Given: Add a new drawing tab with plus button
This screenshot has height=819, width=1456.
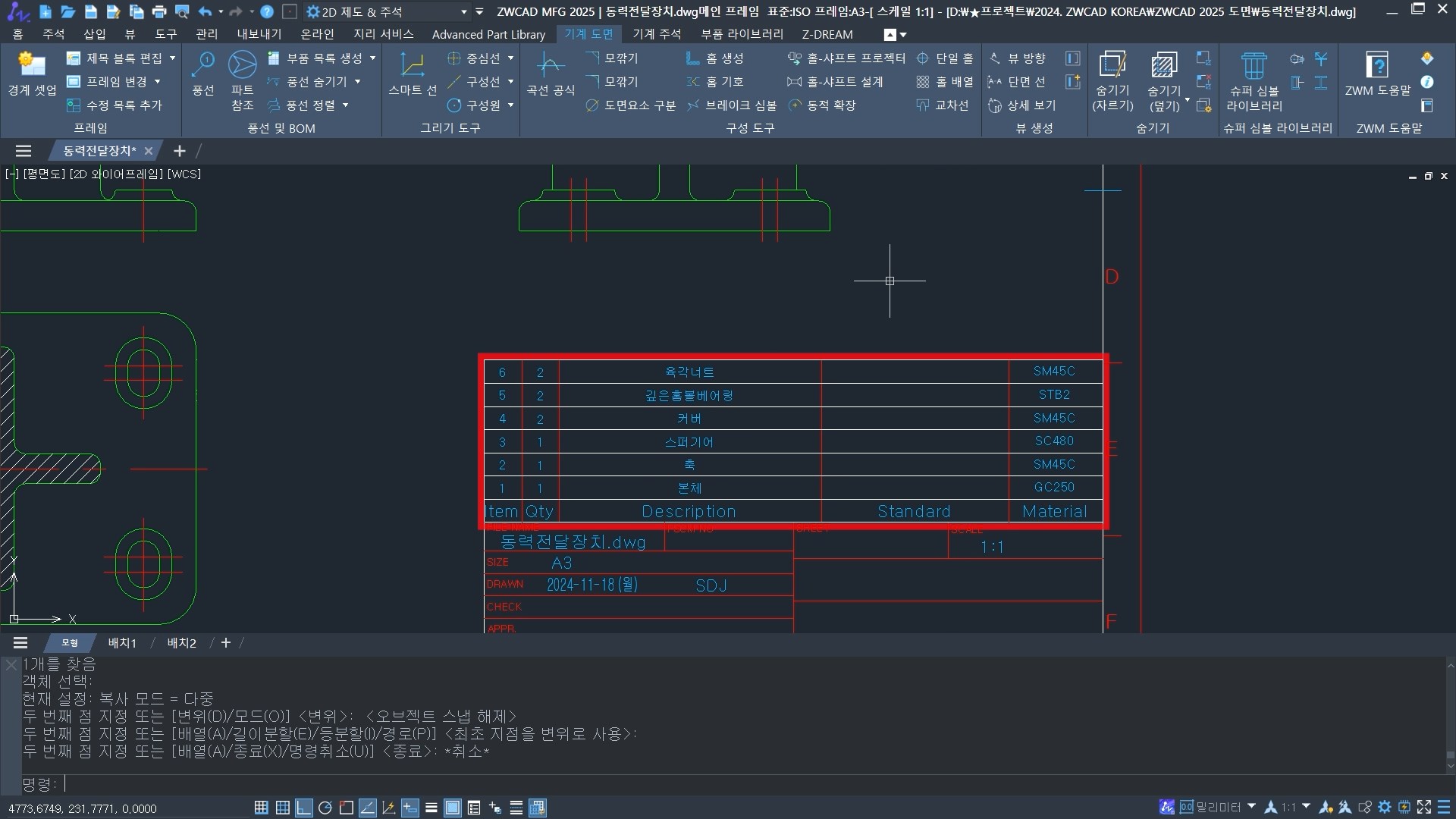Looking at the screenshot, I should click(x=180, y=151).
